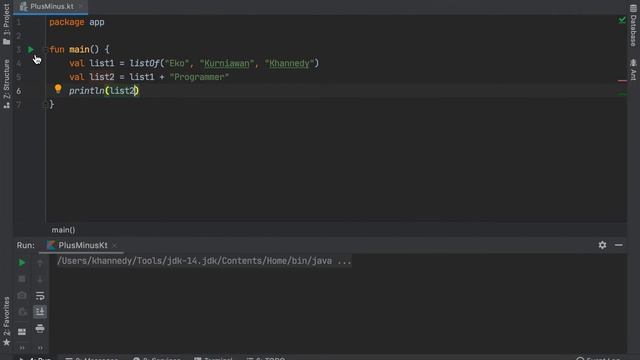Screen dimensions: 640x360
Task: Show more actions under left Run toolbar column
Action: (22, 348)
